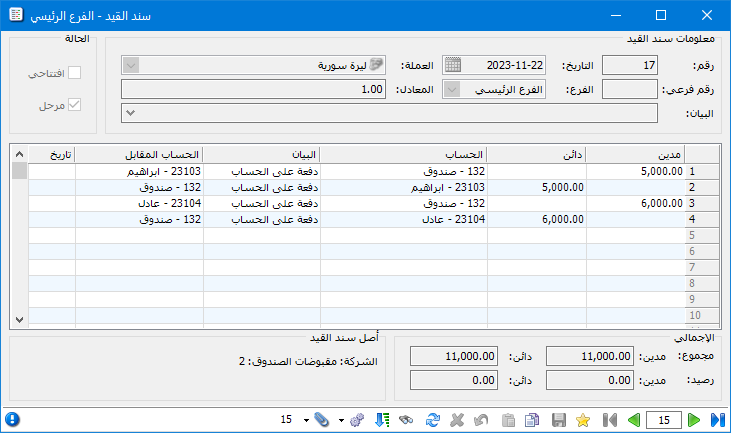731x433 pixels.
Task: Click the مدين column header
Action: click(x=635, y=154)
